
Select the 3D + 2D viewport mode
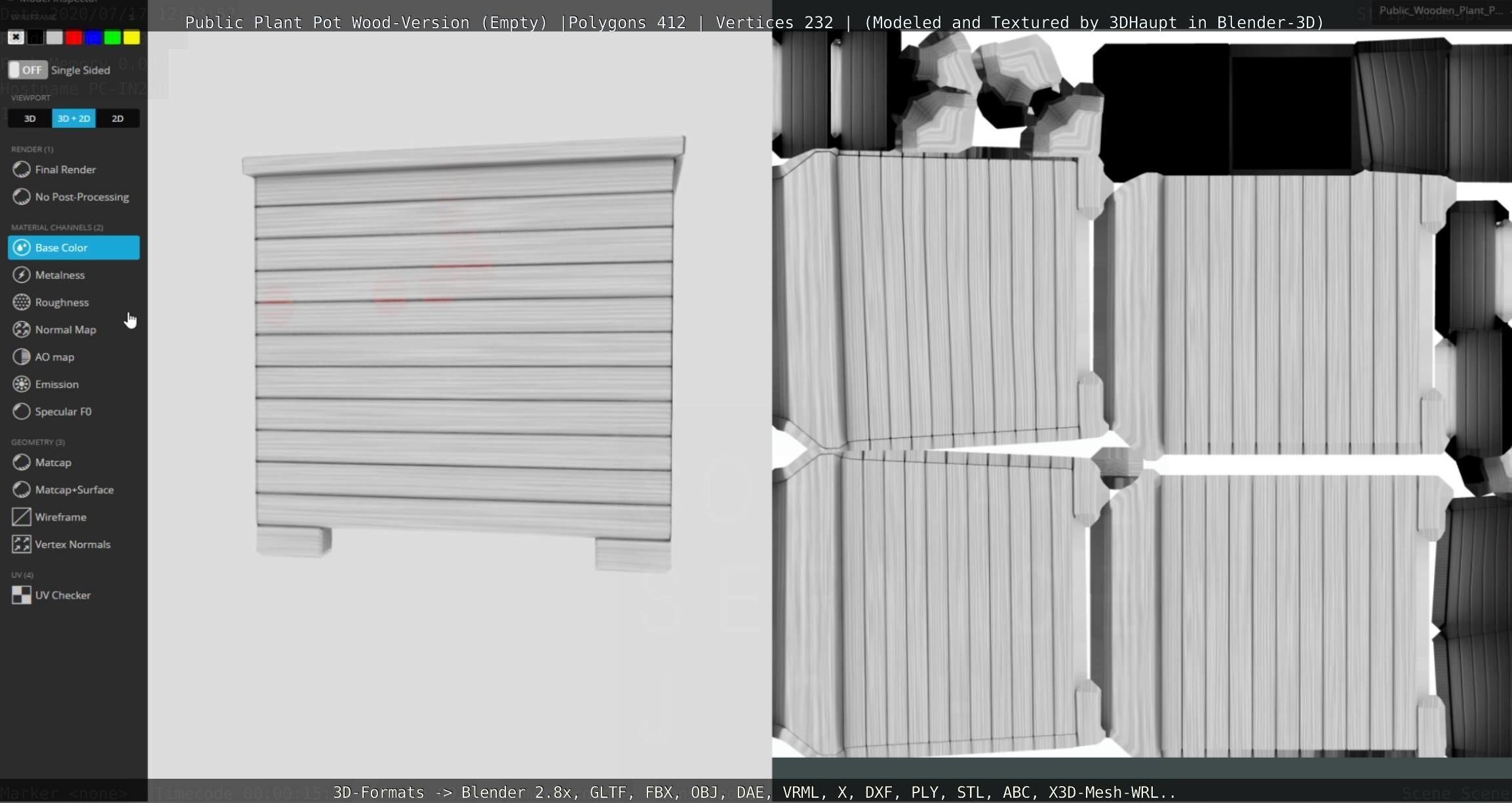coord(73,119)
